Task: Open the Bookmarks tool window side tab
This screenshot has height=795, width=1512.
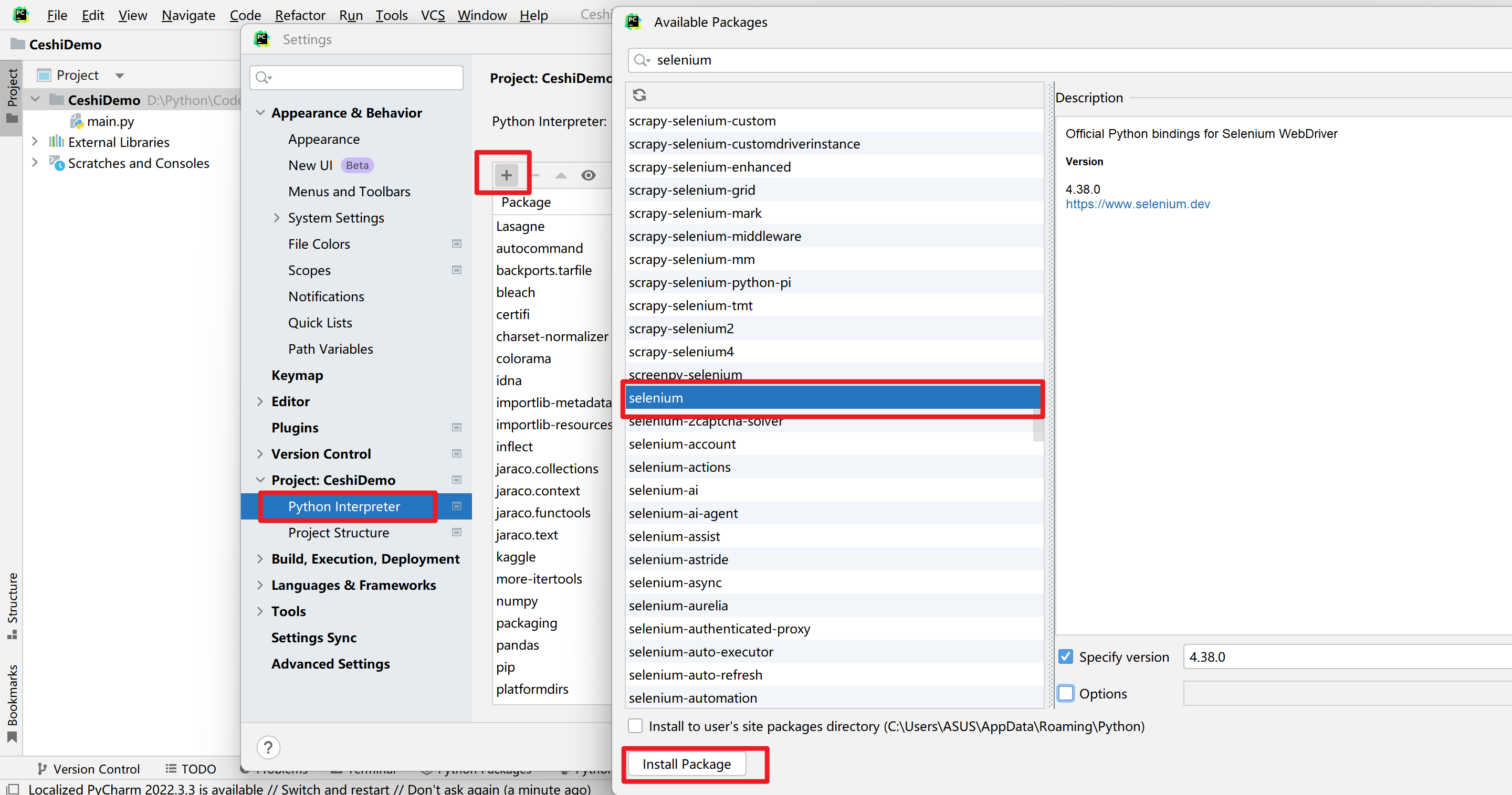Action: click(12, 703)
